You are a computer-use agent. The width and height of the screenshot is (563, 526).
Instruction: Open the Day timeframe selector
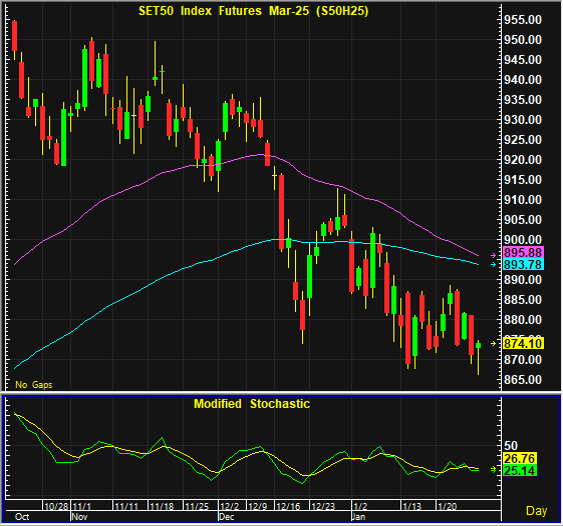pos(536,511)
